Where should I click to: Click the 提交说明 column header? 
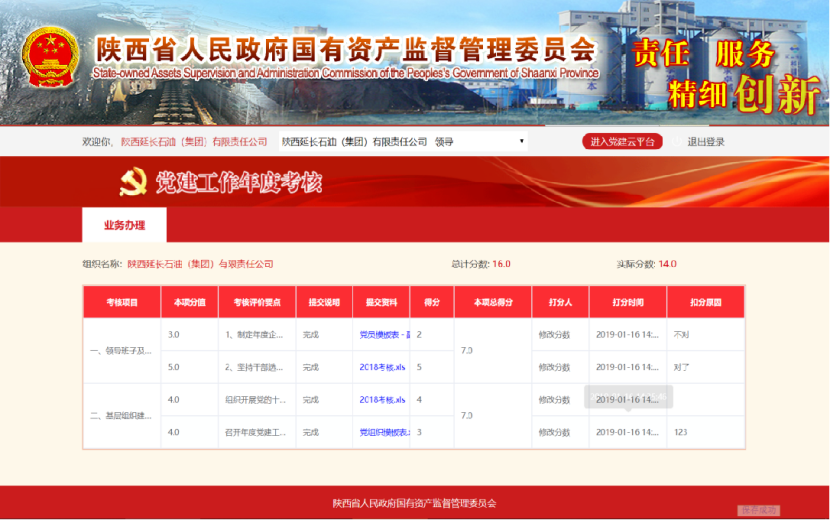324,302
